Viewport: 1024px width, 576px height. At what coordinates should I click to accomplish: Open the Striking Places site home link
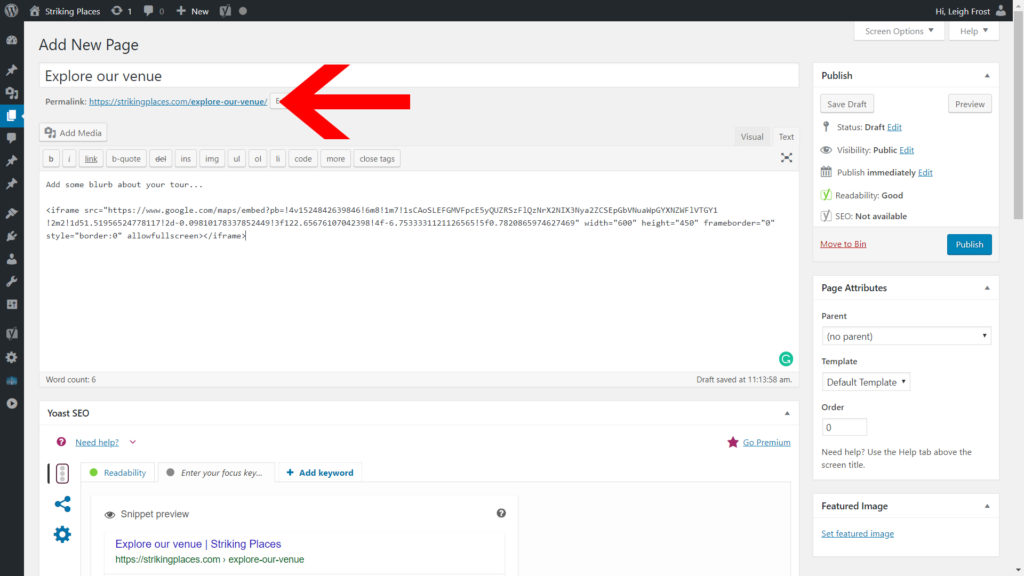pos(65,11)
